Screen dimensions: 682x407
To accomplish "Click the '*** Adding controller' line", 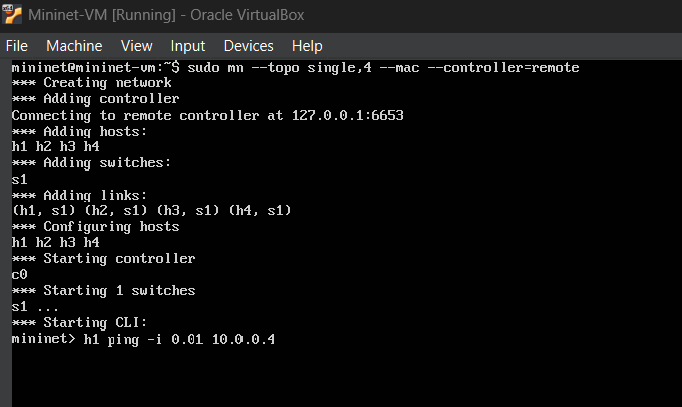I will 95,99.
